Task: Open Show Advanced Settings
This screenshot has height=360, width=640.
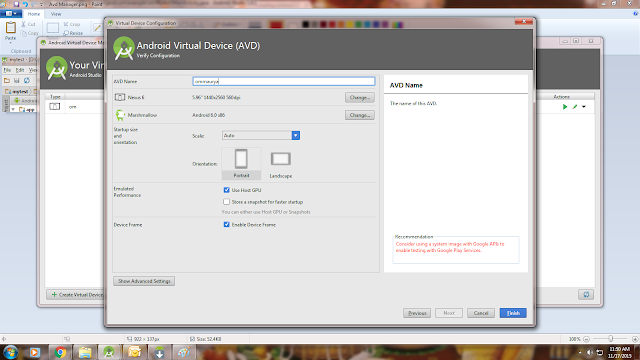Action: tap(144, 281)
